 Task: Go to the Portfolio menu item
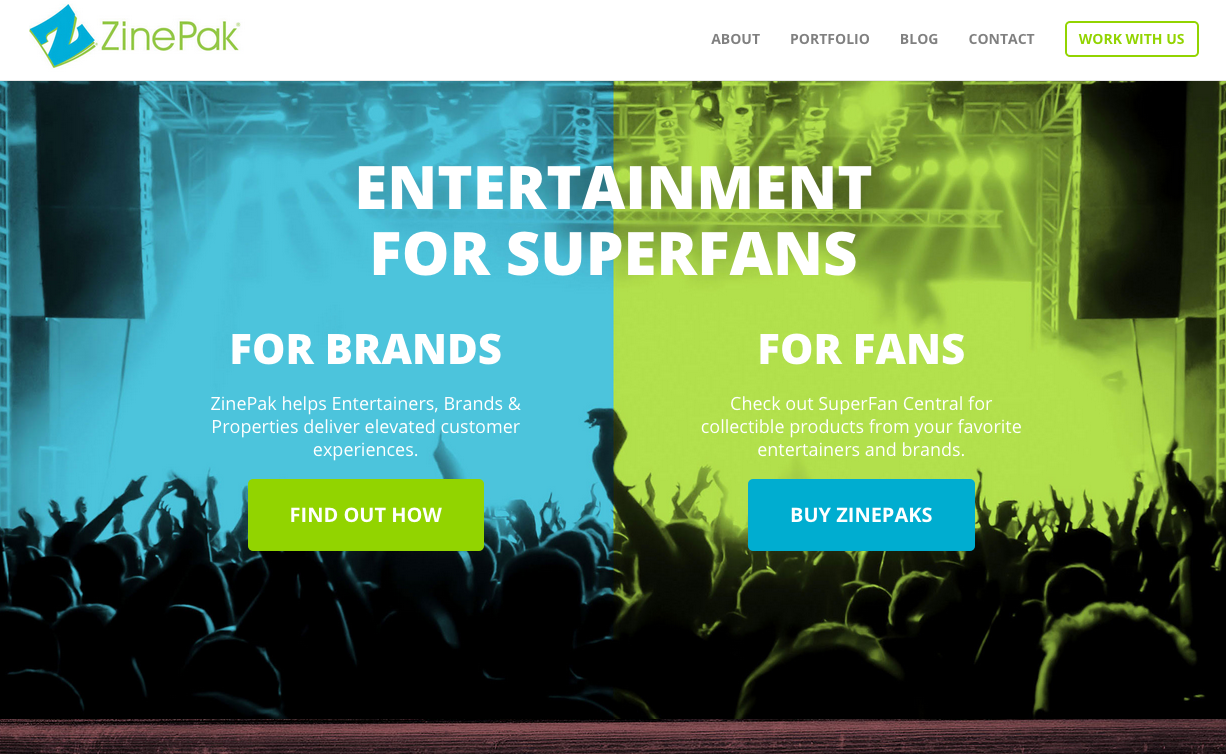coord(829,39)
